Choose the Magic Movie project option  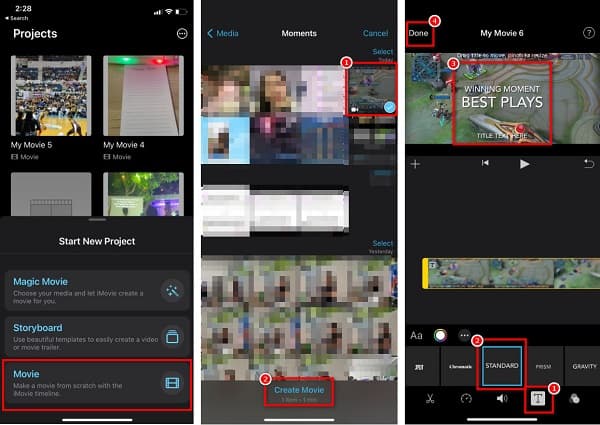tap(97, 291)
